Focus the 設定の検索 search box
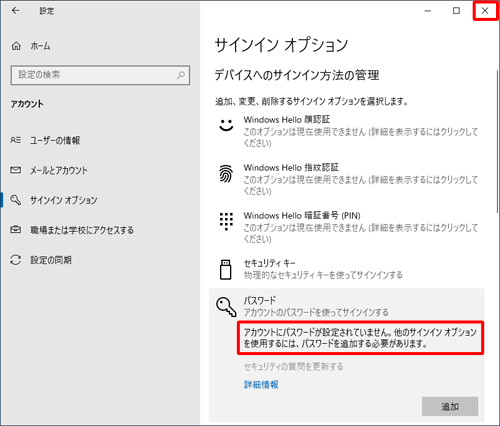Image resolution: width=500 pixels, height=426 pixels. [x=100, y=75]
